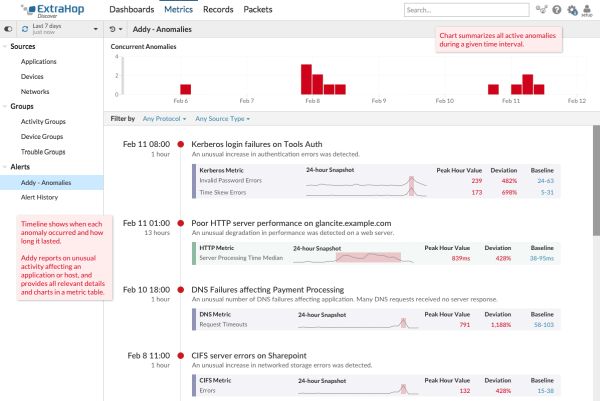Click the CIFS Errors snapshot sparkline
The height and width of the screenshot is (401, 600).
(x=358, y=390)
